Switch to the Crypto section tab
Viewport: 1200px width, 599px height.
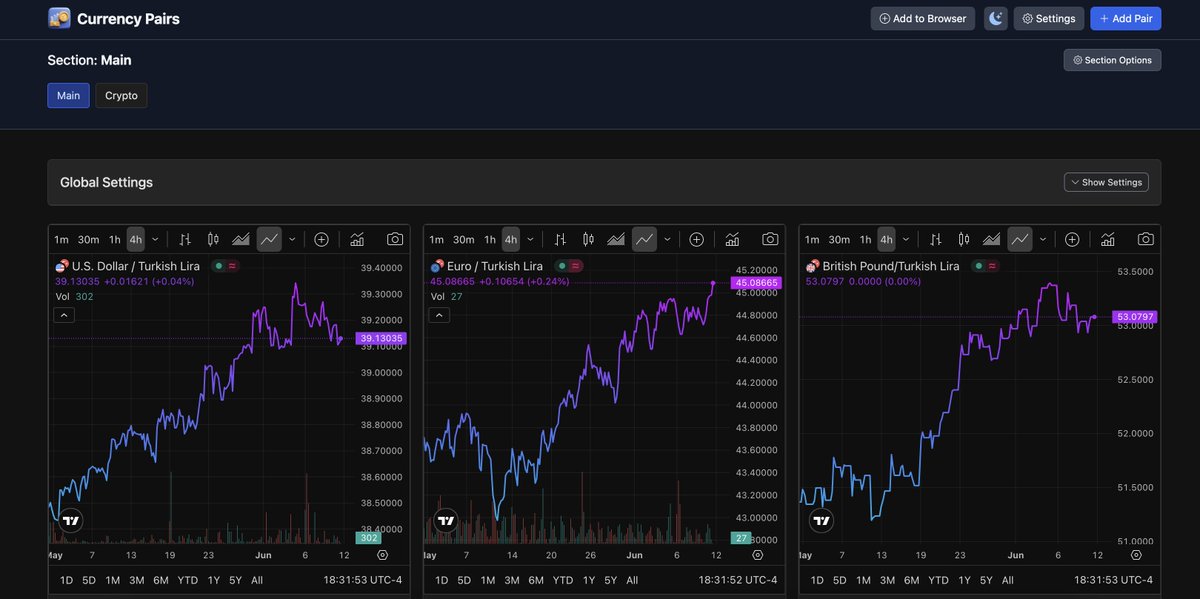click(x=121, y=96)
